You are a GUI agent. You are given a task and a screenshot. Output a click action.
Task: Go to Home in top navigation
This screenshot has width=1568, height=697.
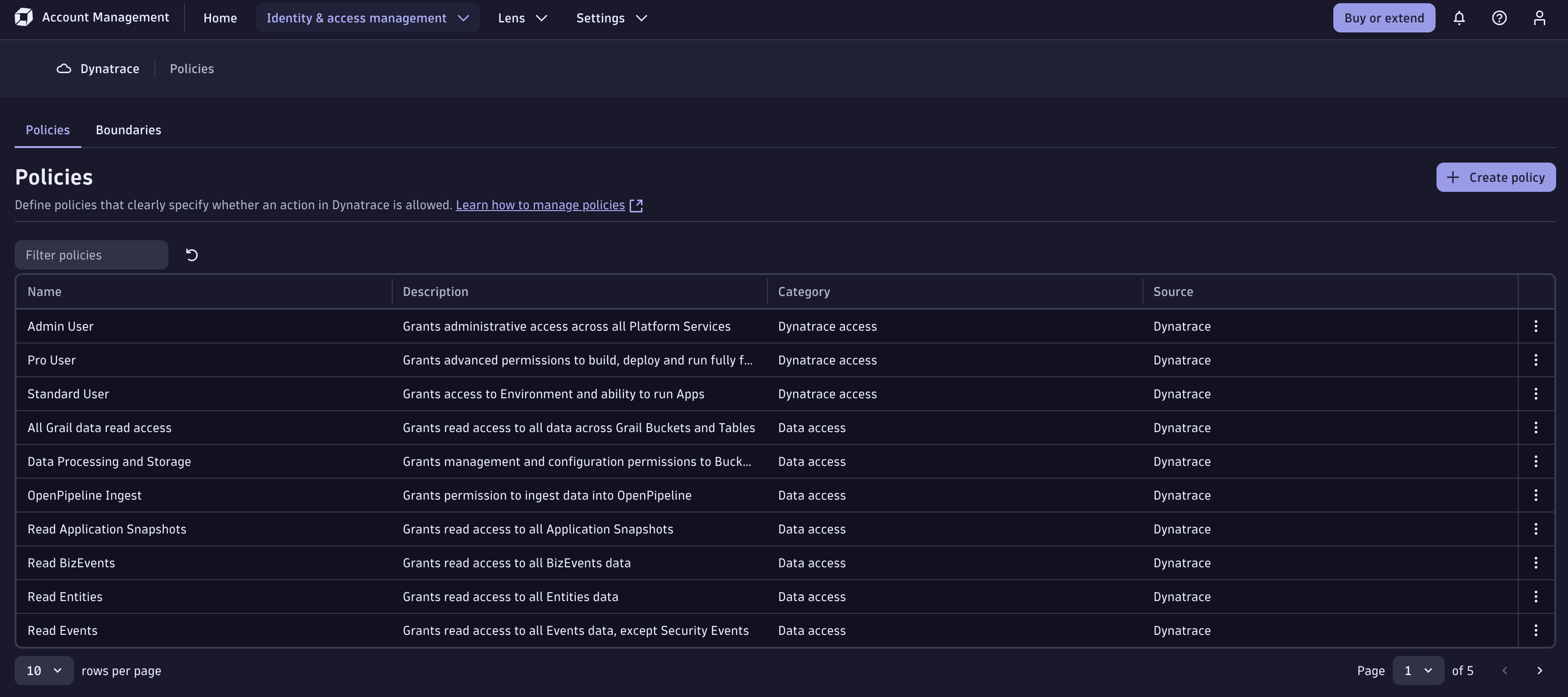tap(220, 18)
